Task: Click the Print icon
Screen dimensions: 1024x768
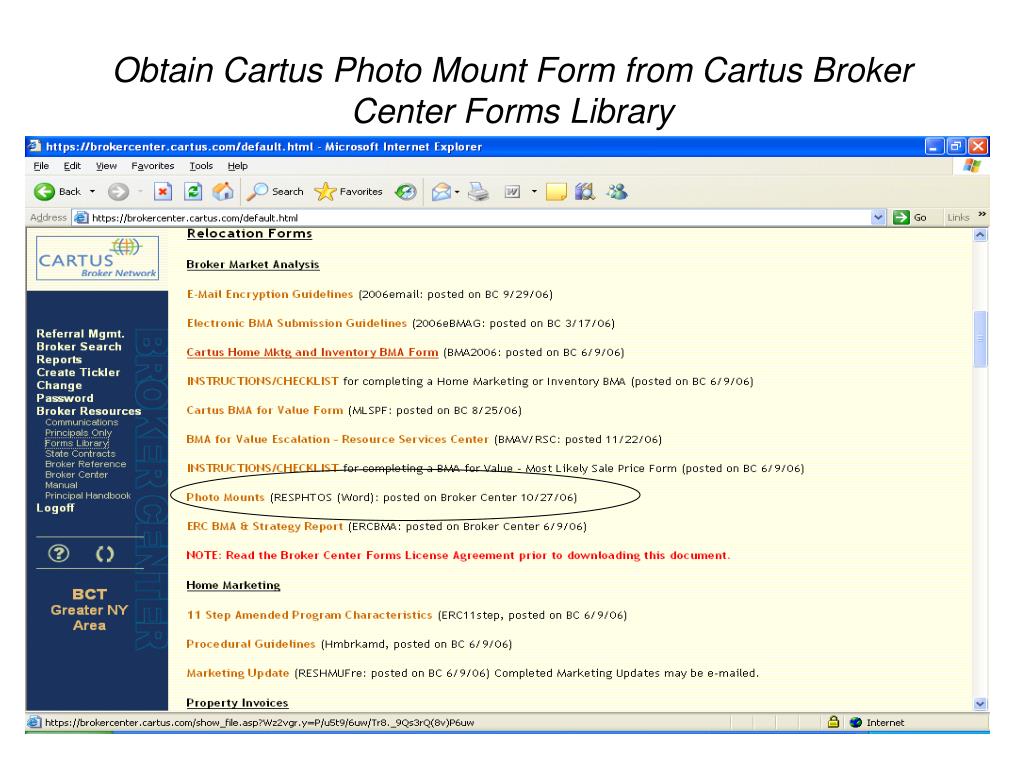Action: coord(479,191)
